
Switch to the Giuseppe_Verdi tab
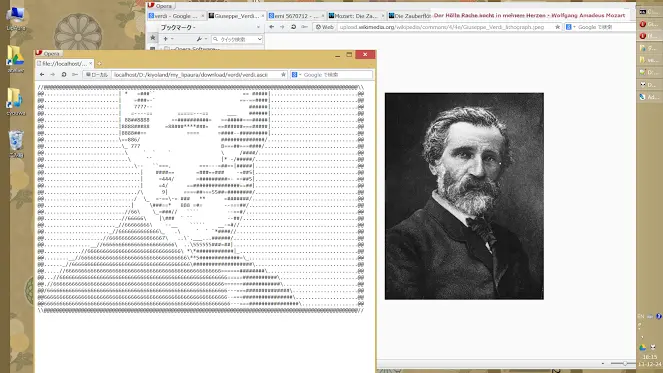pyautogui.click(x=236, y=16)
